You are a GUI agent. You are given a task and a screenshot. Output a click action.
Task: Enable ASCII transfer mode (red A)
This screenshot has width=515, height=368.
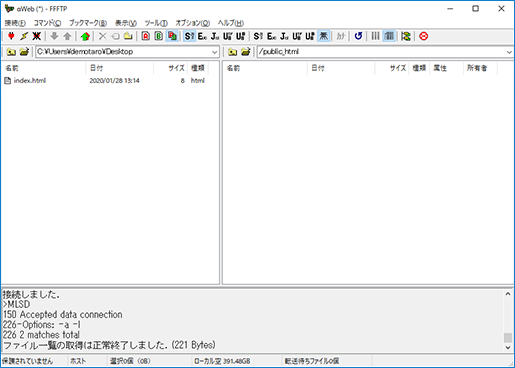tap(146, 36)
